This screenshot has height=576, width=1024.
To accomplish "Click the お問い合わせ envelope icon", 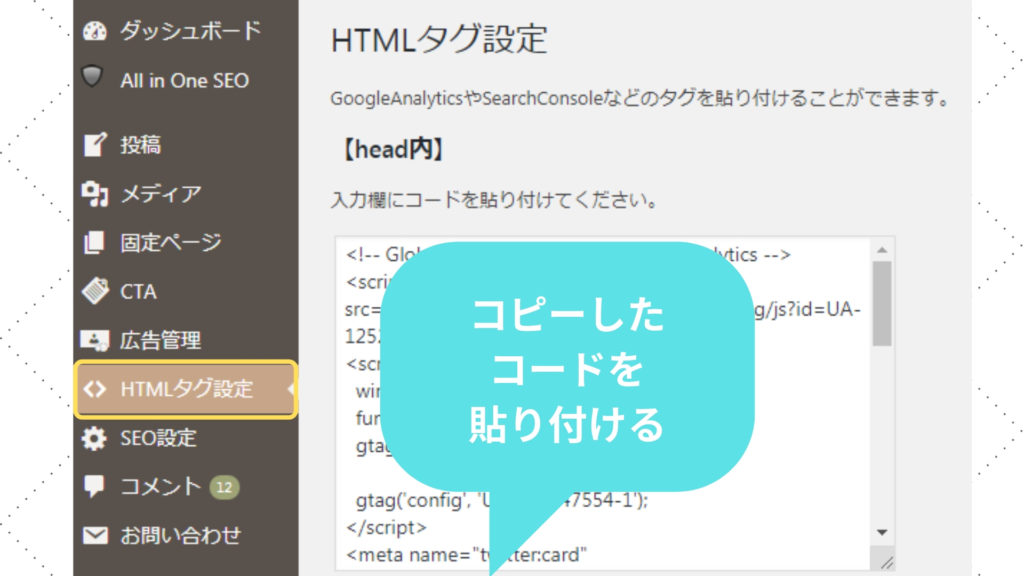I will click(95, 536).
